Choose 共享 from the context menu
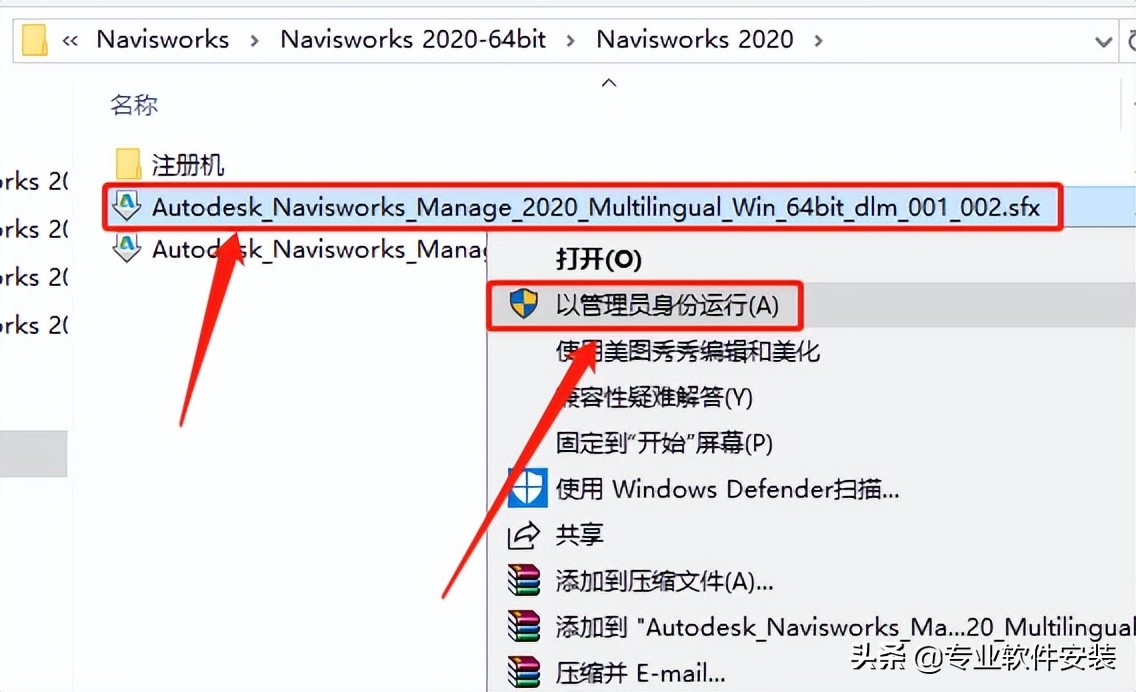Screen dimensions: 1136x692 point(580,535)
